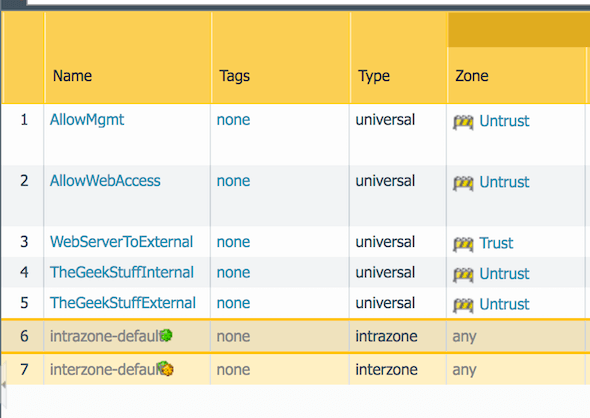The width and height of the screenshot is (590, 418).
Task: Click the zone icon beside Untrust in AllowMgmt row
Action: tap(463, 122)
